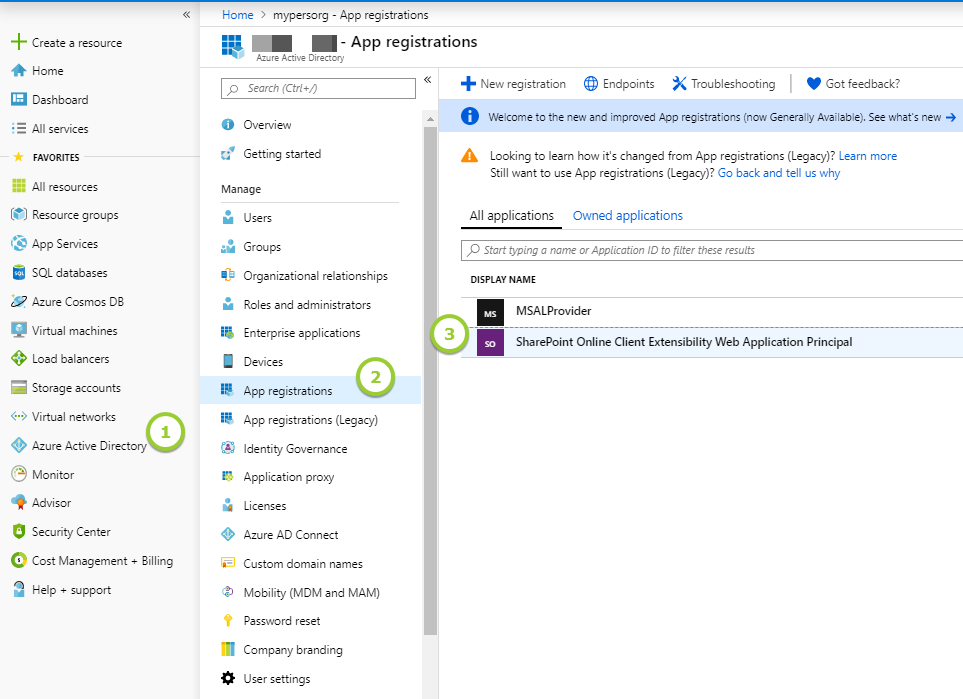Open the Learn more link

[x=868, y=156]
